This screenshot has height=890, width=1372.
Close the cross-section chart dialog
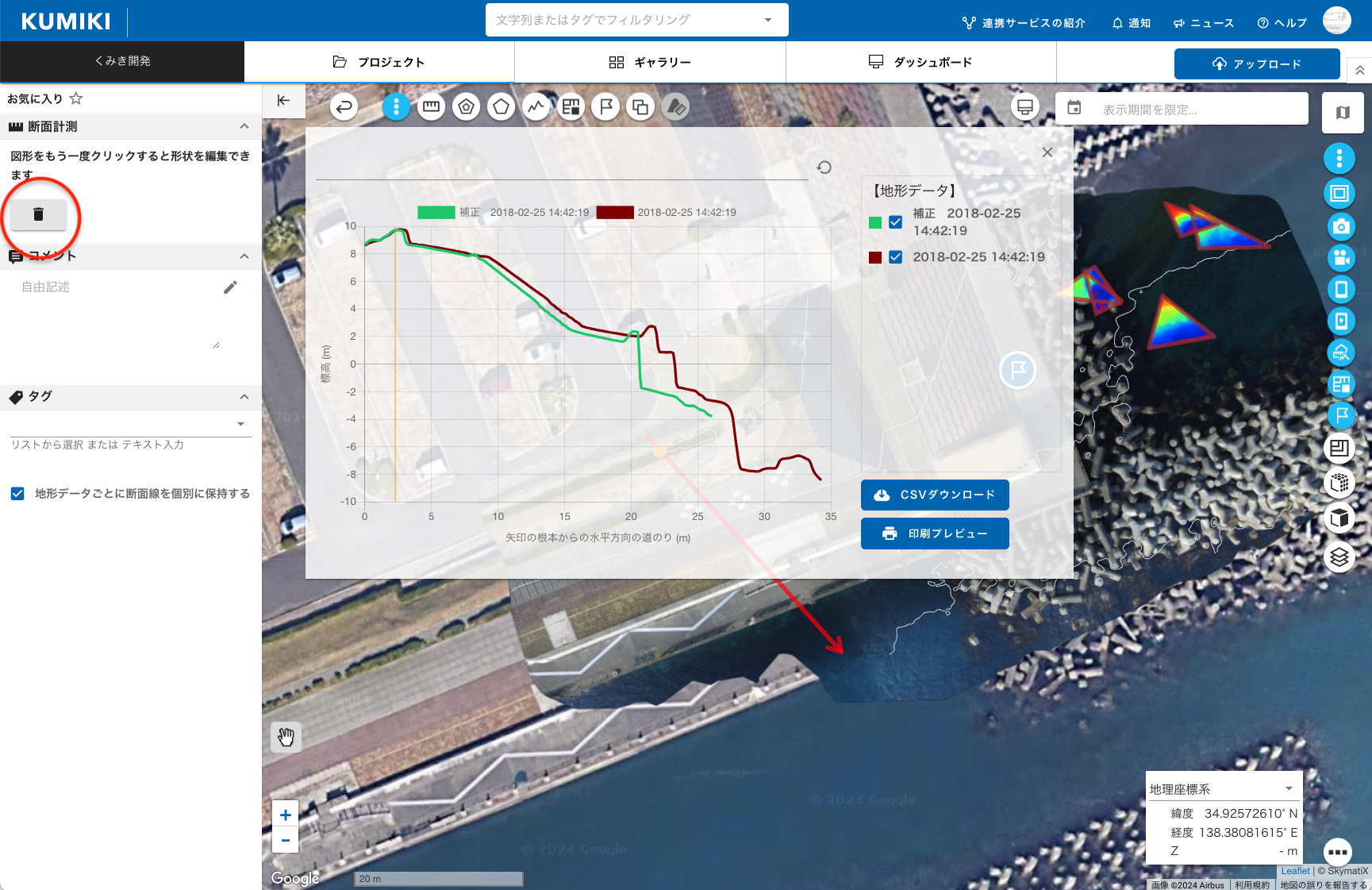1047,152
